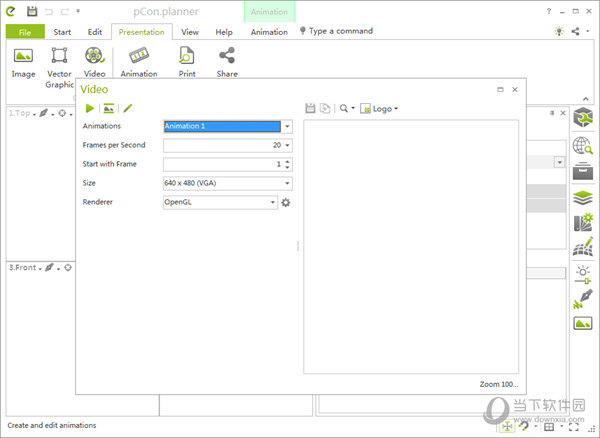This screenshot has height=438, width=600.
Task: Open the Layers icon in right sidebar
Action: (583, 198)
